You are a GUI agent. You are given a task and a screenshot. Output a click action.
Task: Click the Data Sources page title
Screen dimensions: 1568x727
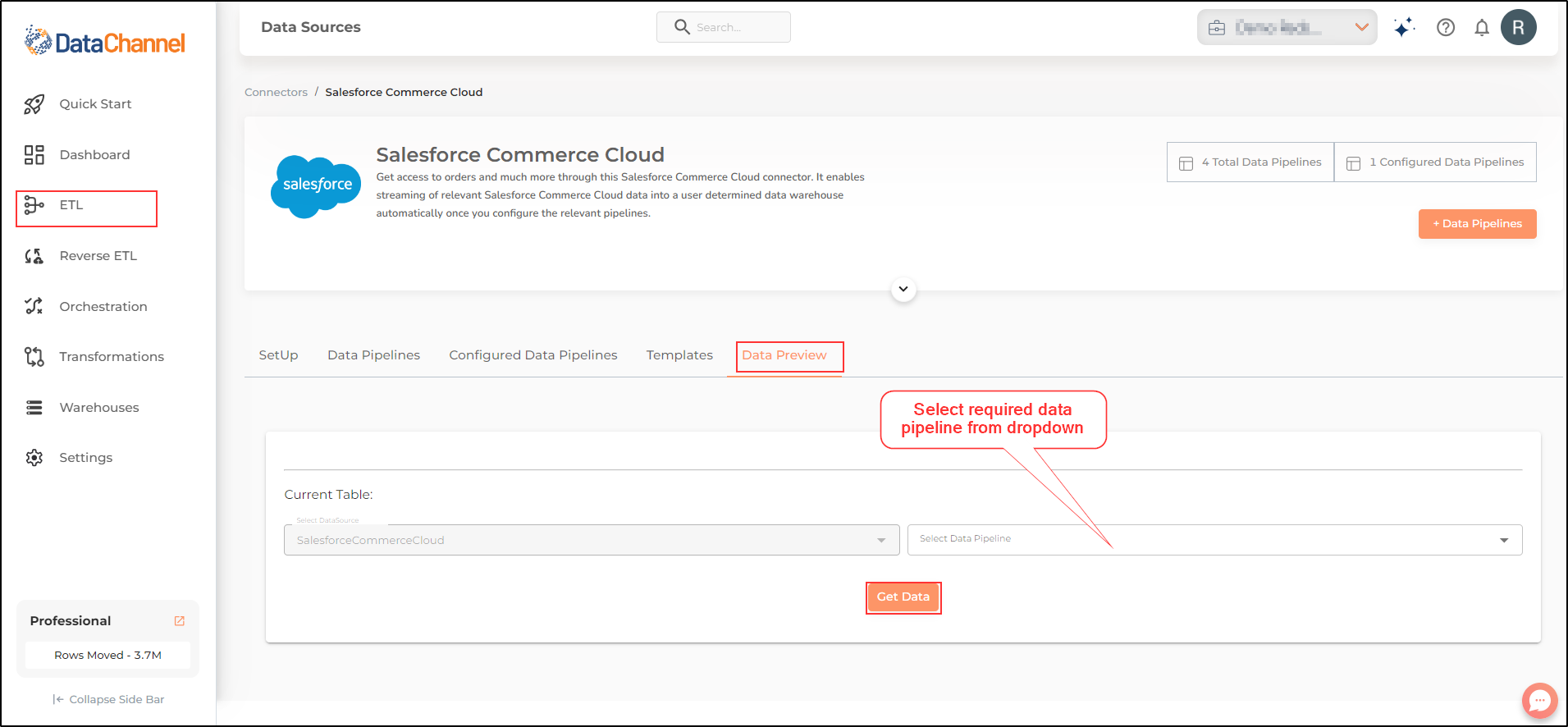[x=311, y=27]
